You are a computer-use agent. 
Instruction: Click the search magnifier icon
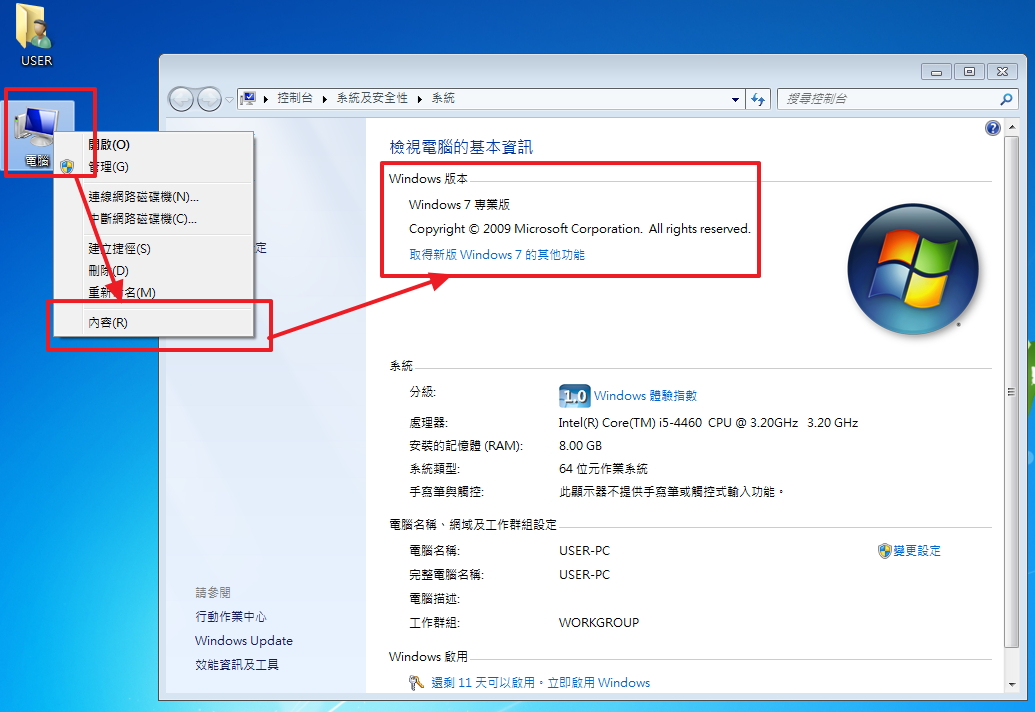coord(1006,99)
